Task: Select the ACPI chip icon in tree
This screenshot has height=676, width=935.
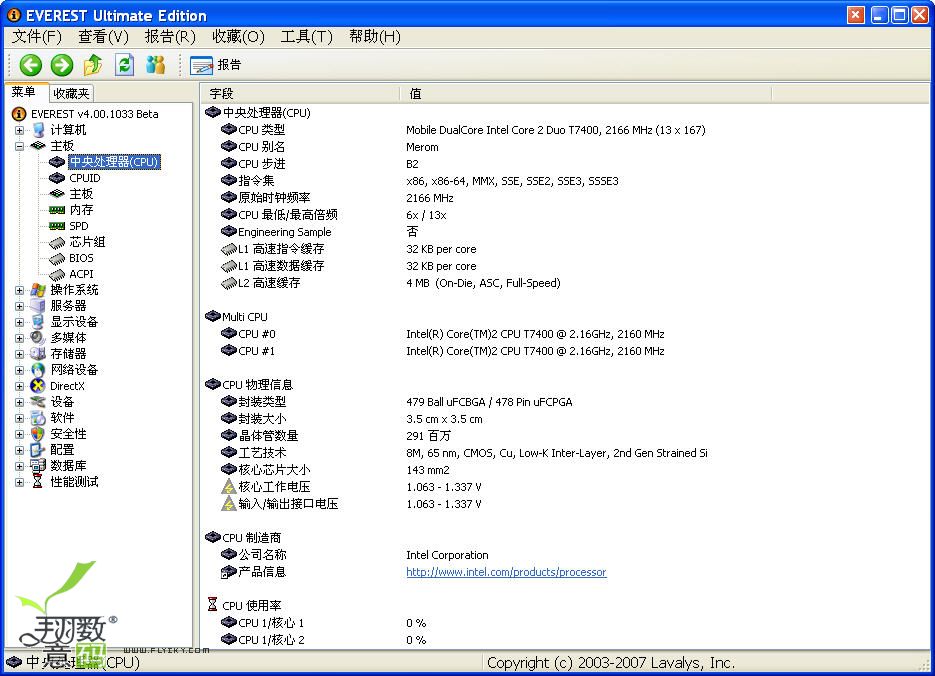Action: pos(57,274)
